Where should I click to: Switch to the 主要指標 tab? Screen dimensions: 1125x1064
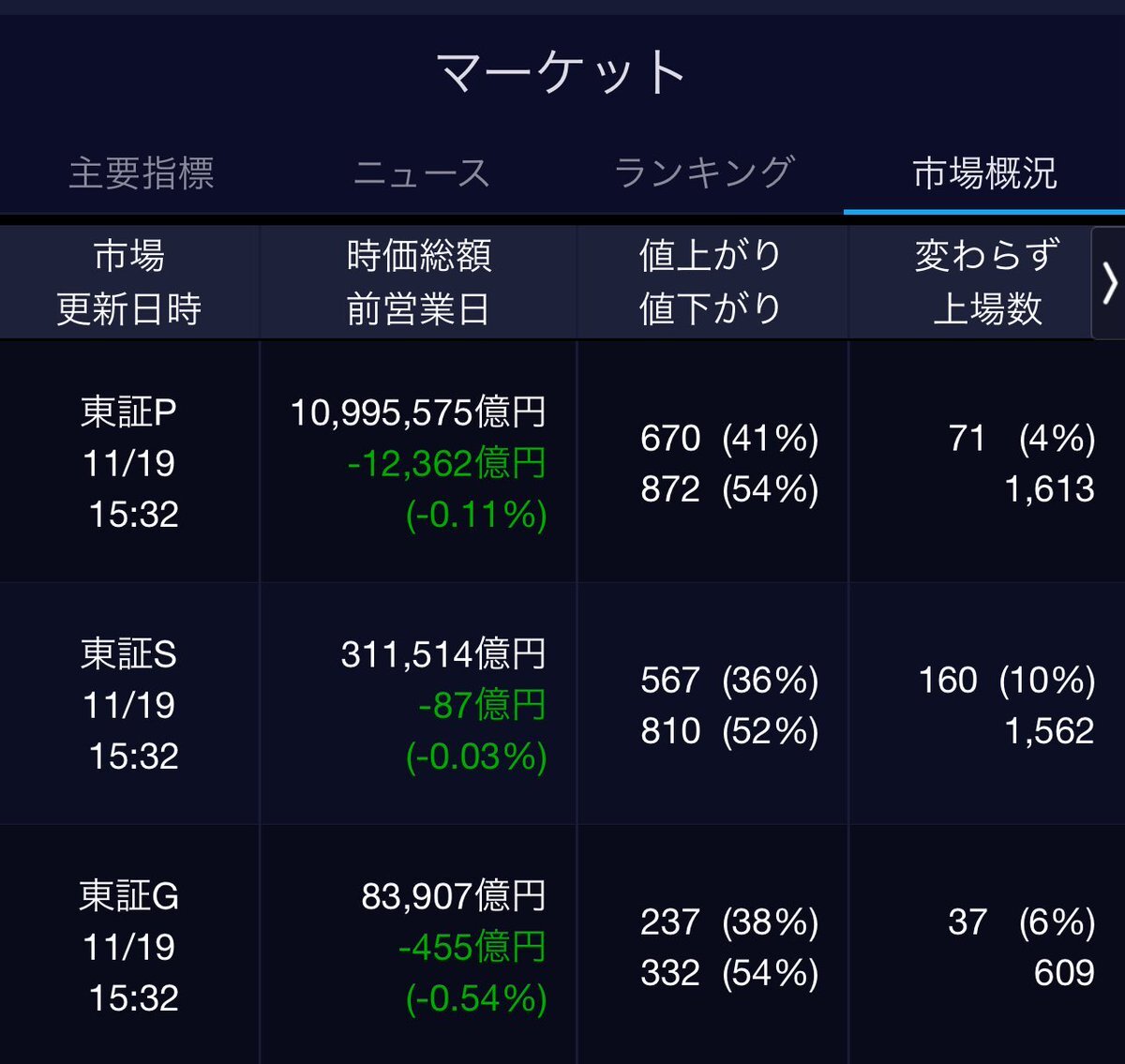pyautogui.click(x=142, y=173)
